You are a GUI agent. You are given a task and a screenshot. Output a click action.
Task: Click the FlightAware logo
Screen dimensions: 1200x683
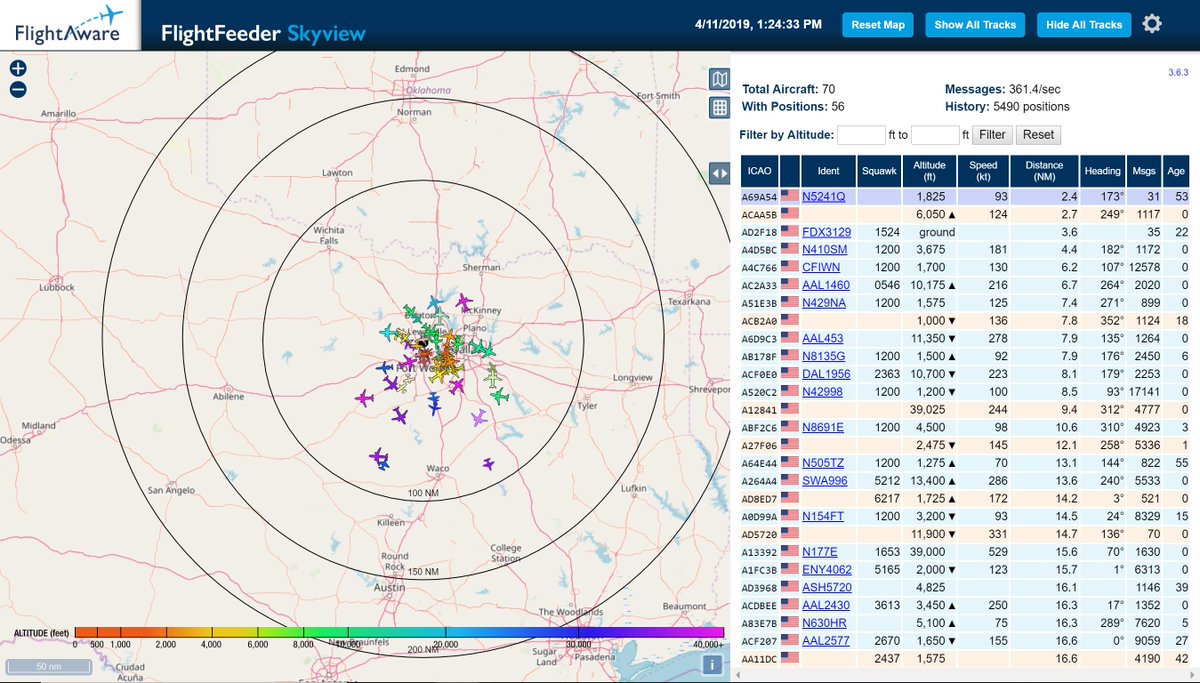pyautogui.click(x=68, y=26)
